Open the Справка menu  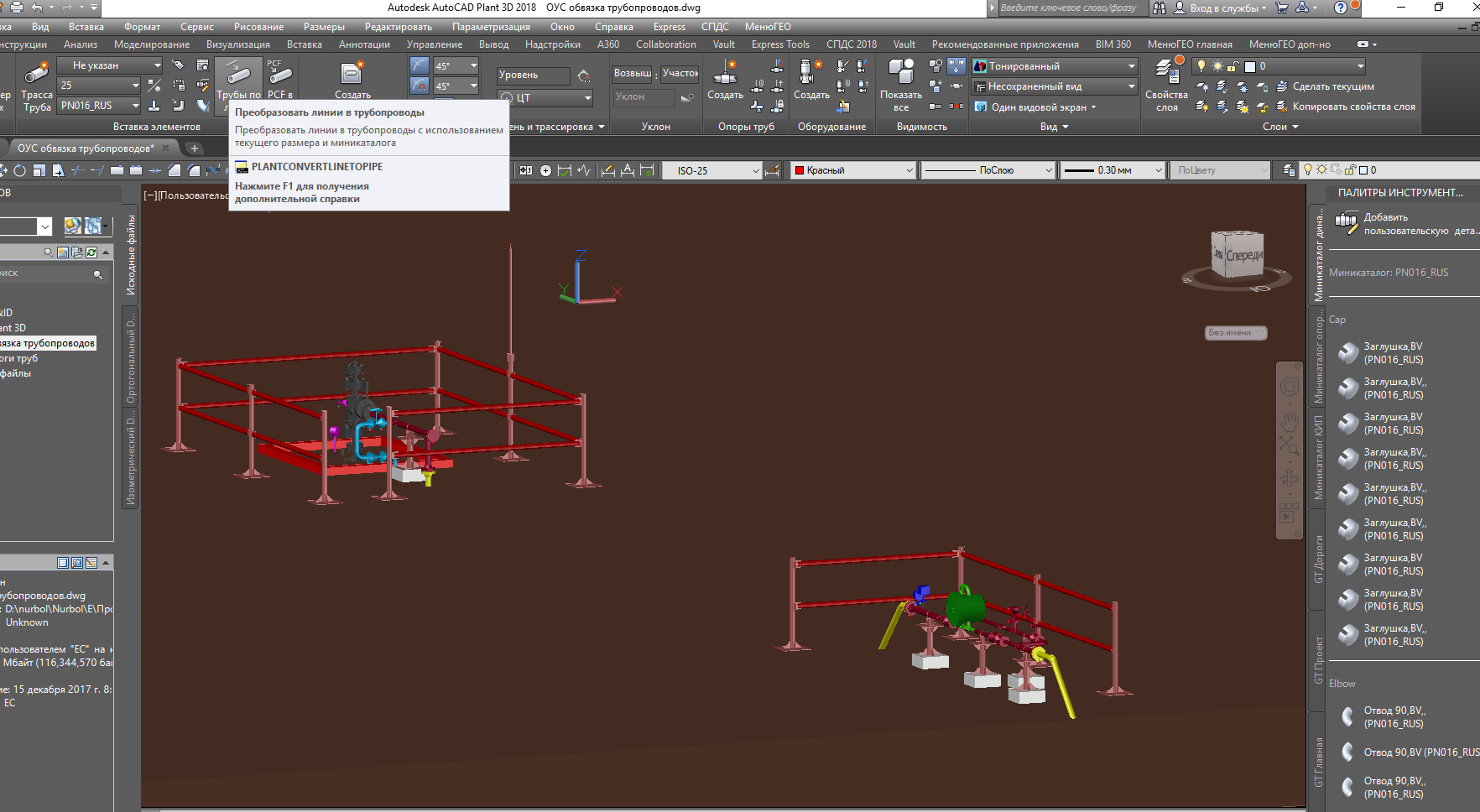click(614, 27)
